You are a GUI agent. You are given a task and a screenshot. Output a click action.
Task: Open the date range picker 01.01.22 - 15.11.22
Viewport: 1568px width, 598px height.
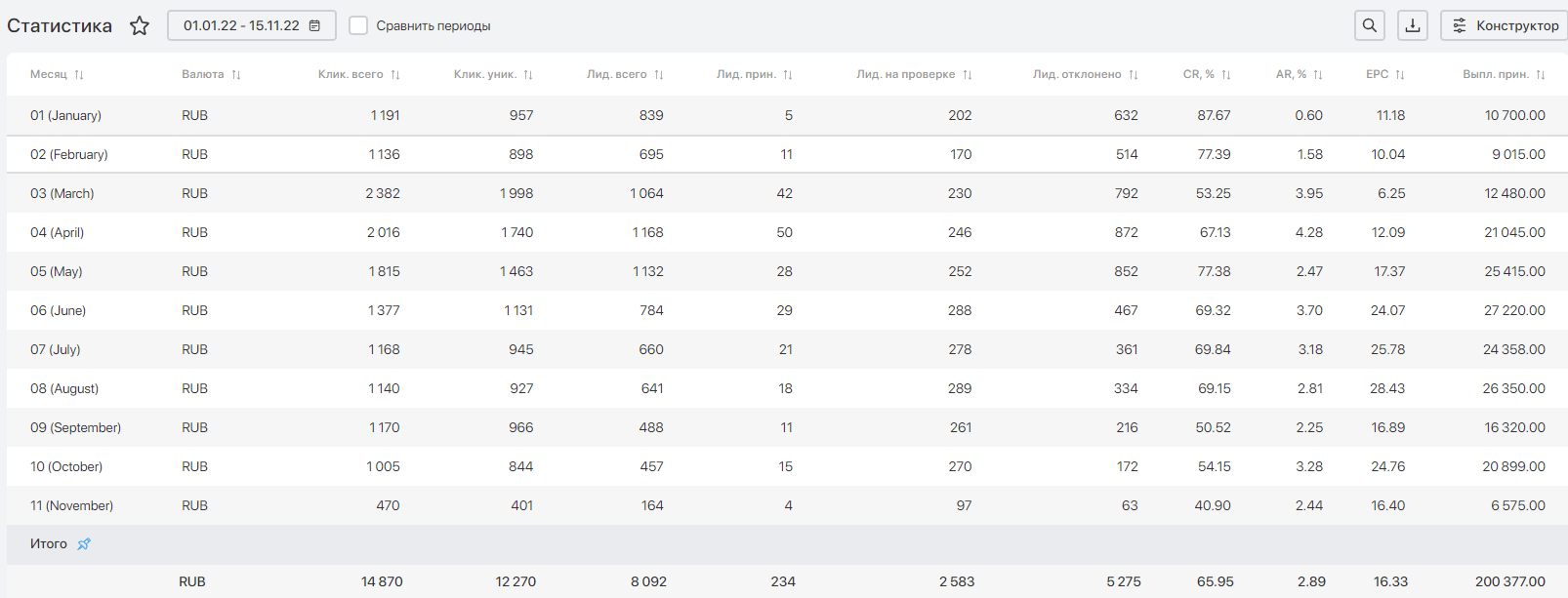point(252,26)
